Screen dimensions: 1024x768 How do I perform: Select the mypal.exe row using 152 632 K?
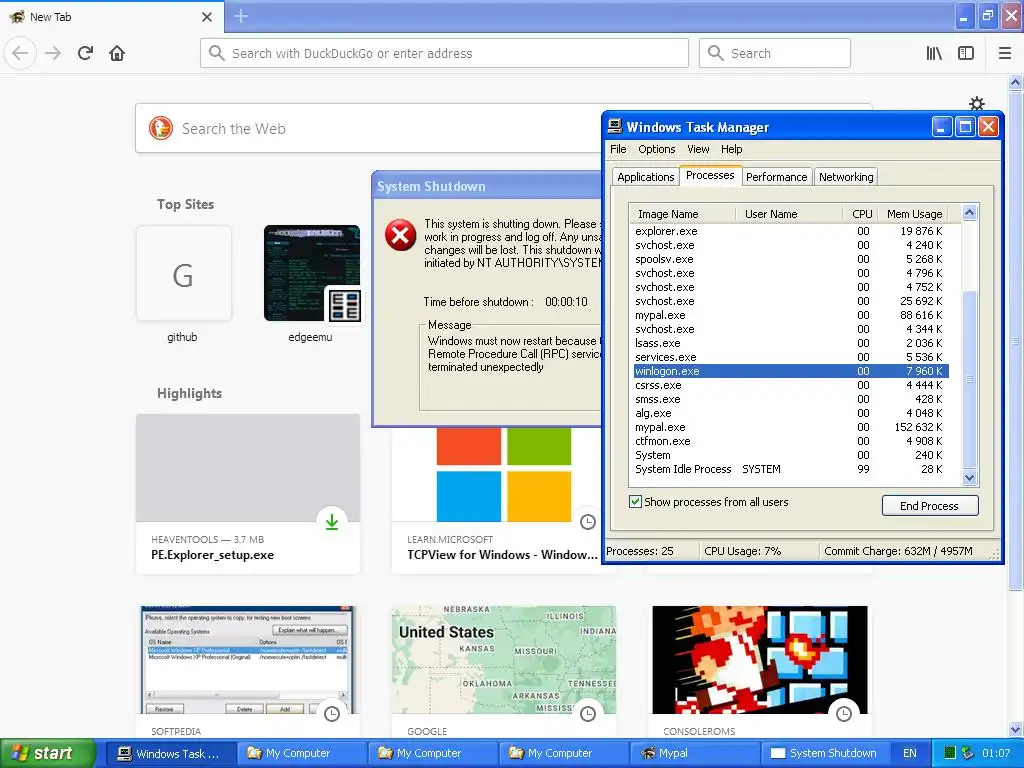[x=791, y=427]
